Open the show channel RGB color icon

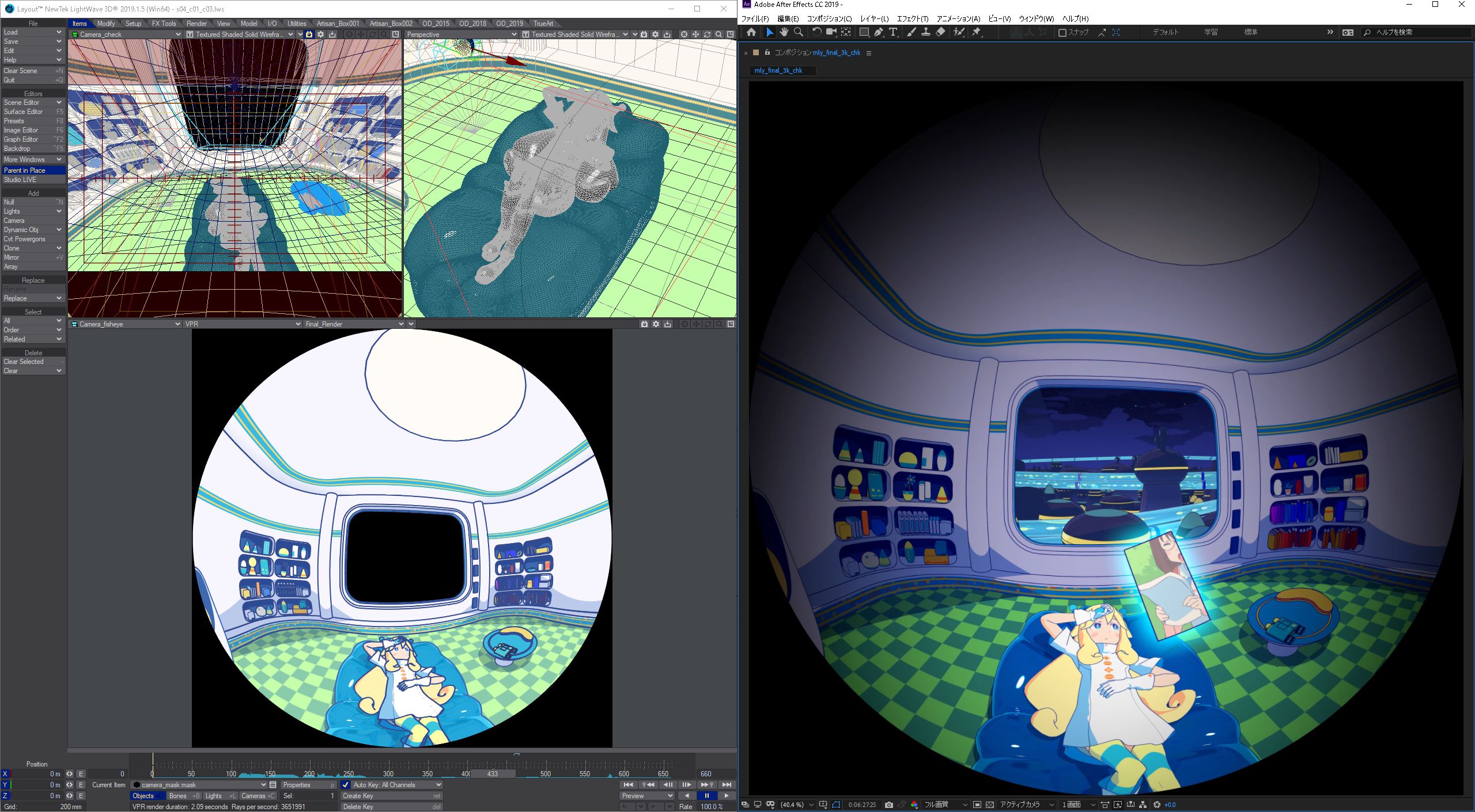914,805
